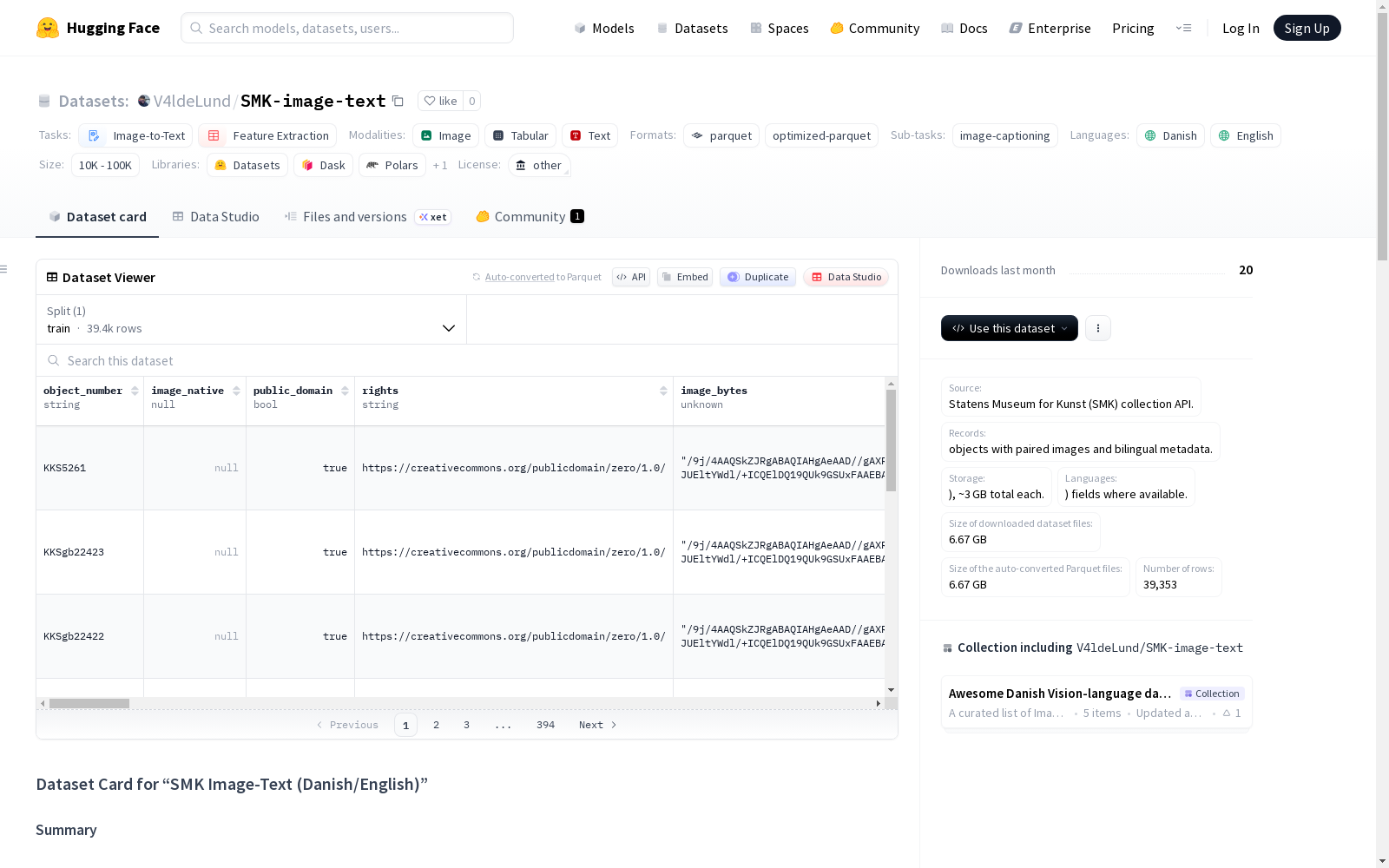The image size is (1389, 868).
Task: Open the Dataset card tab
Action: click(97, 217)
